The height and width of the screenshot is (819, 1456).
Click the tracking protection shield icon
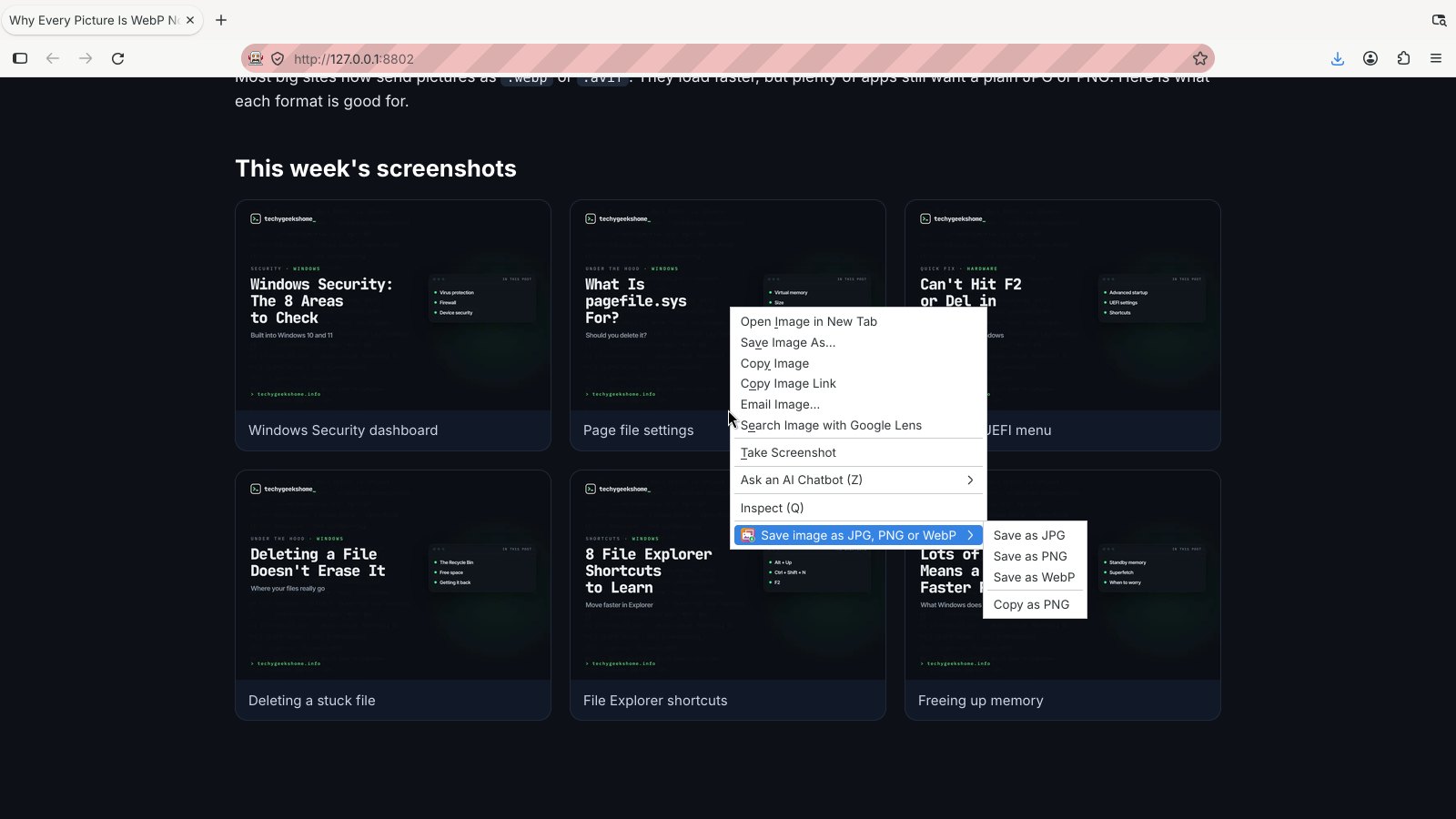tap(278, 58)
